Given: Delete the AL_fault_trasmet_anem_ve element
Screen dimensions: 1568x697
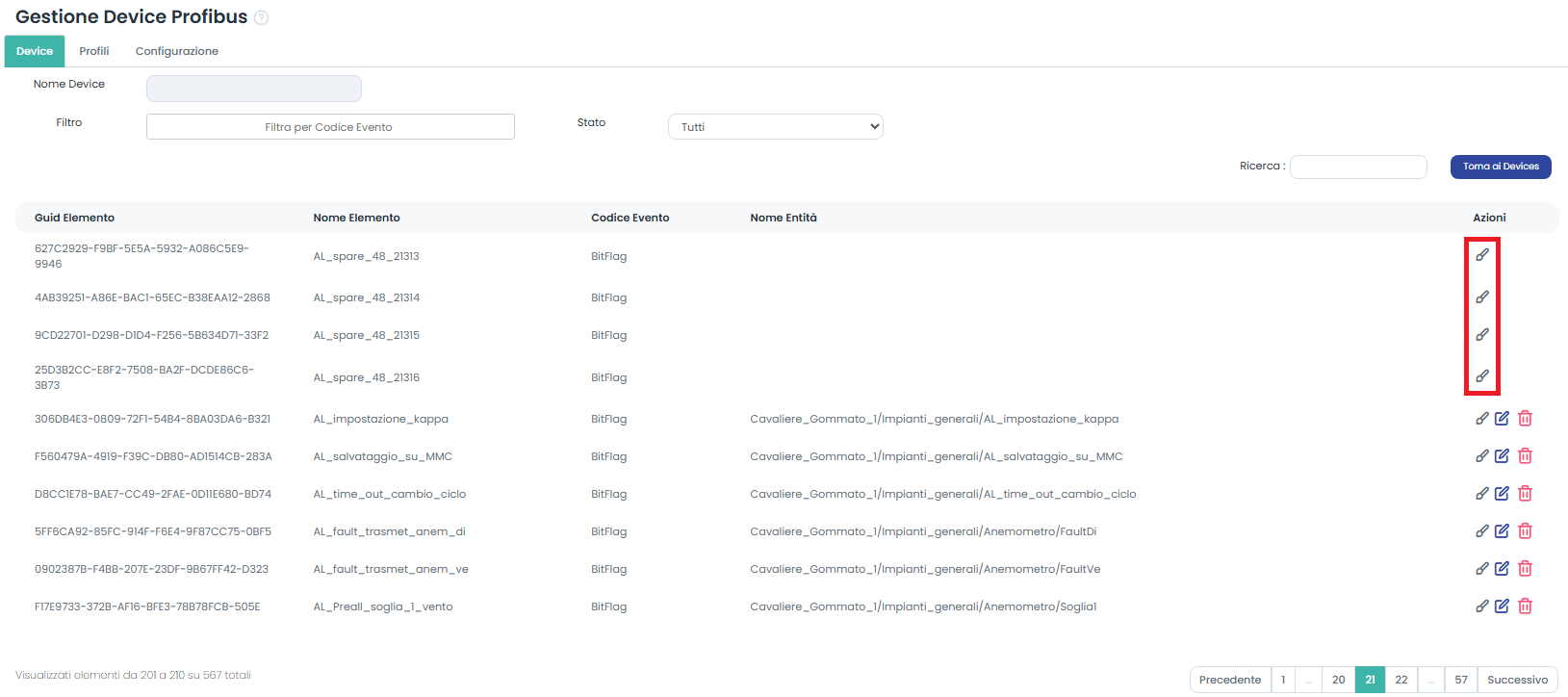Looking at the screenshot, I should (1525, 569).
